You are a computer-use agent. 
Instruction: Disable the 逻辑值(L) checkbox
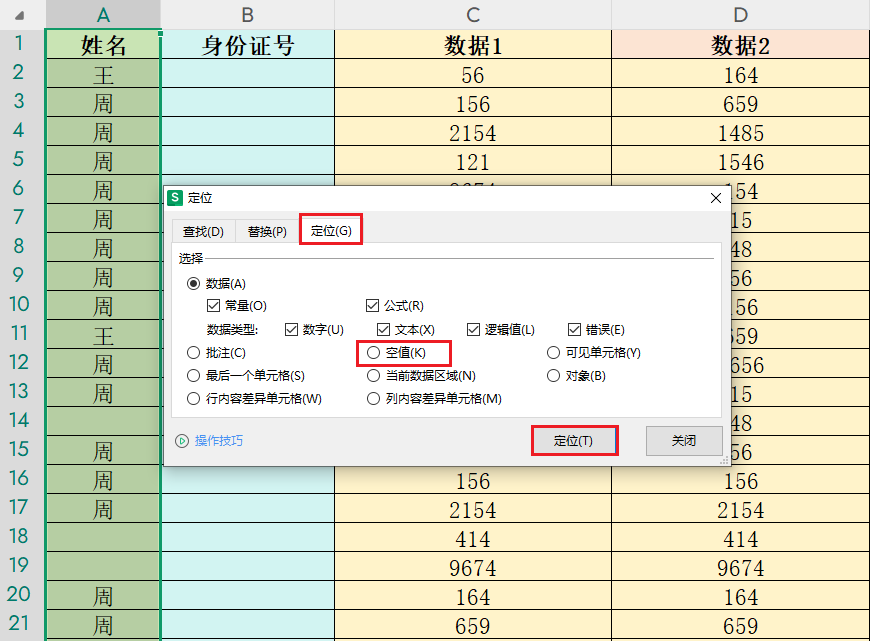tap(471, 330)
